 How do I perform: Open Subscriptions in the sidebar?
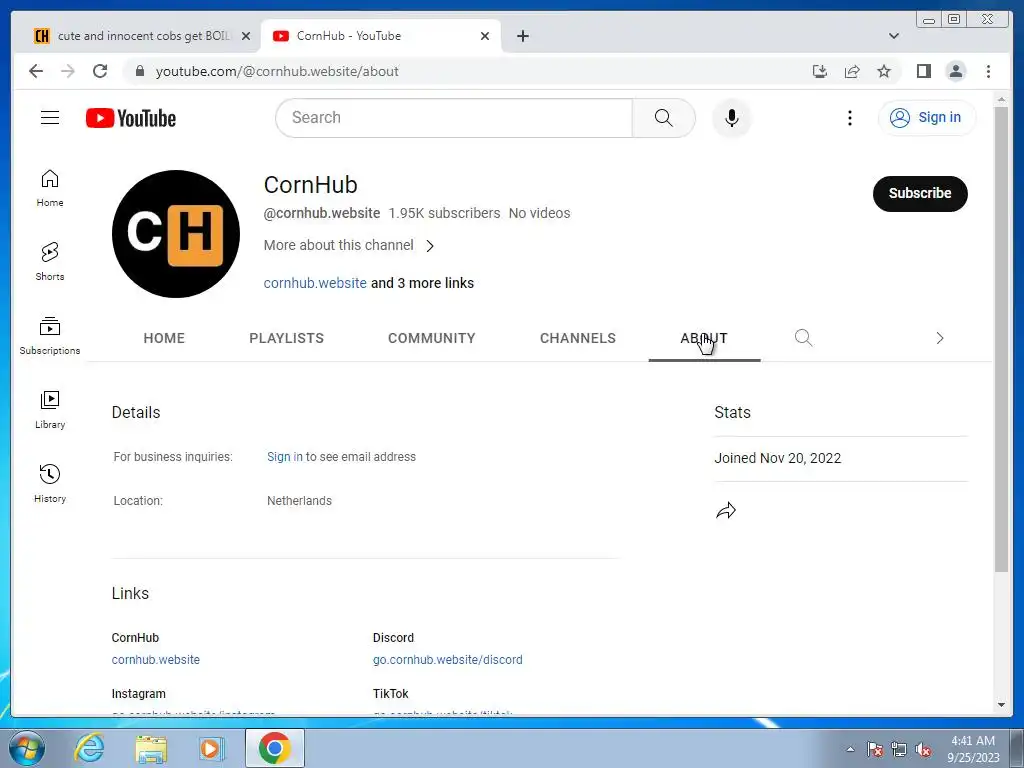click(x=50, y=336)
